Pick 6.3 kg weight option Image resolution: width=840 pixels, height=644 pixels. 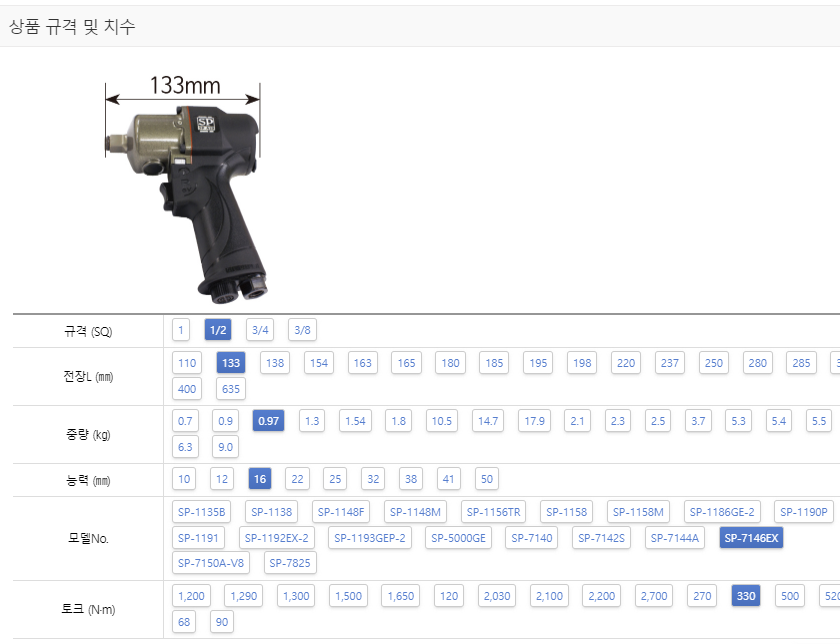185,447
